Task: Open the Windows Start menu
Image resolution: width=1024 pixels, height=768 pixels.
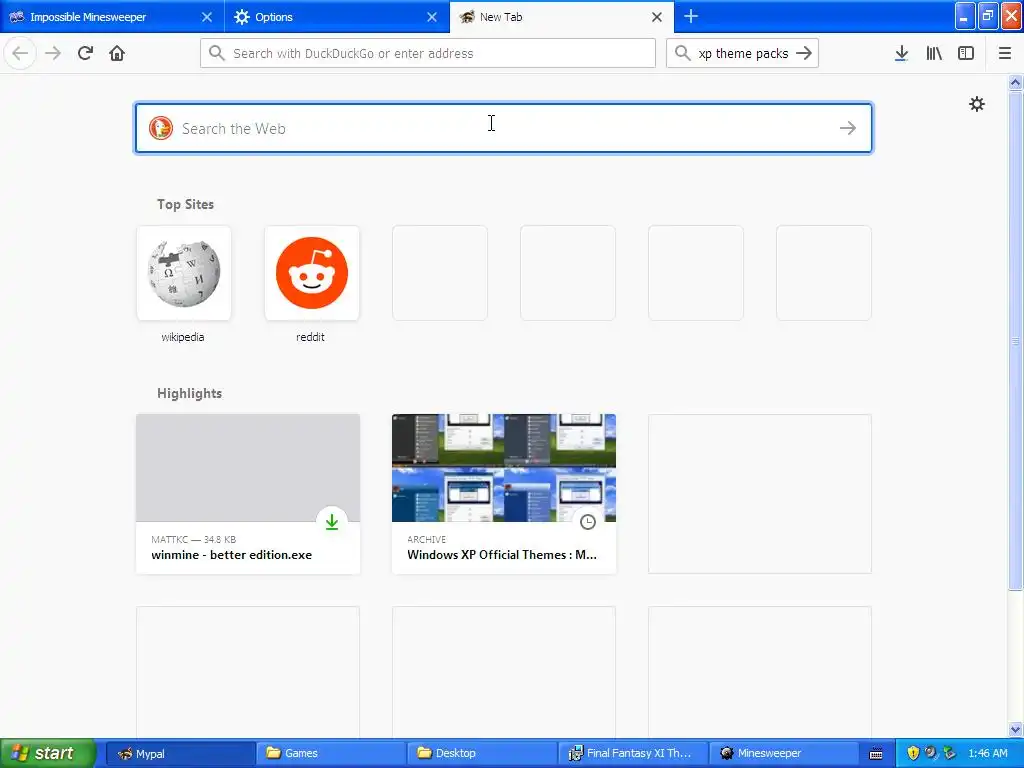Action: (x=47, y=753)
